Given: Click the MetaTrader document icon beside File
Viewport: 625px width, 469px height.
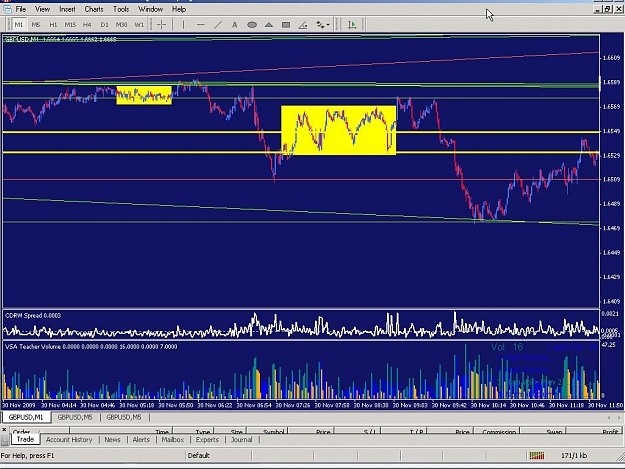Looking at the screenshot, I should (7, 9).
